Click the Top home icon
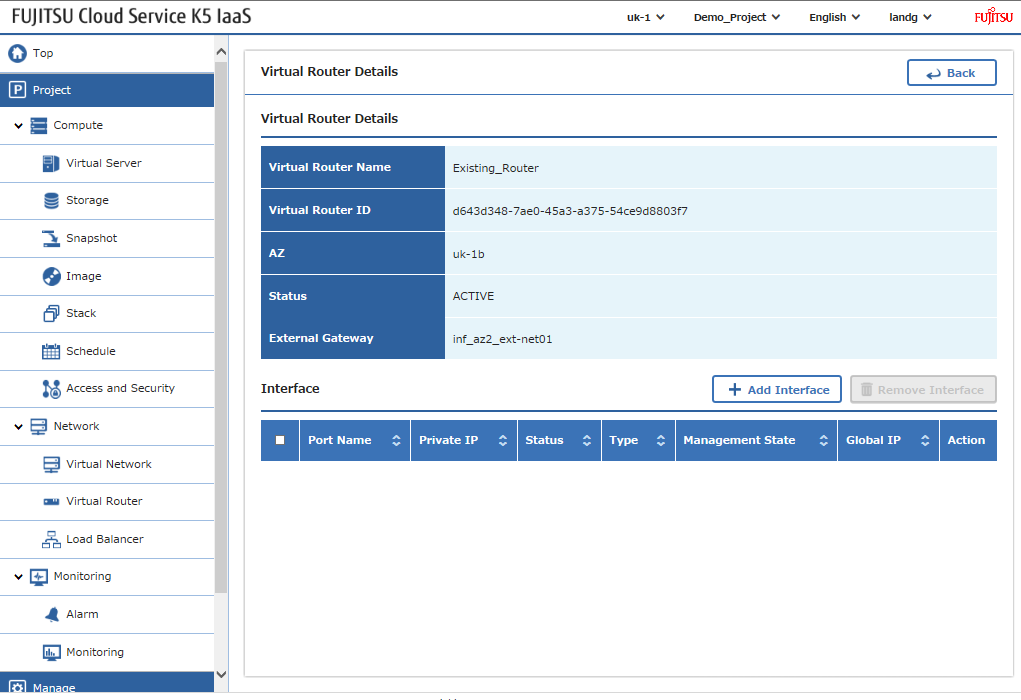Screen dimensions: 1021x700 pyautogui.click(x=17, y=53)
